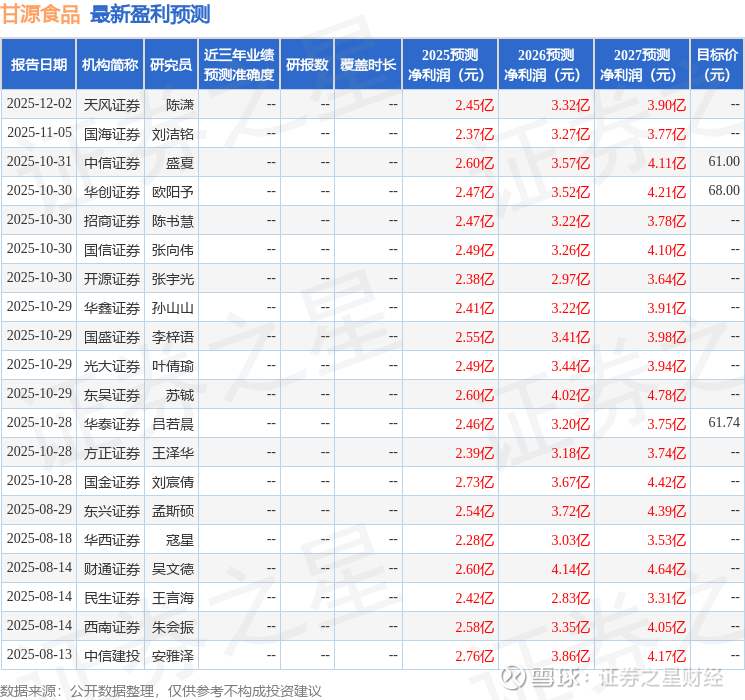This screenshot has width=745, height=700.
Task: Click the 国盛证券 institution cell
Action: 112,337
